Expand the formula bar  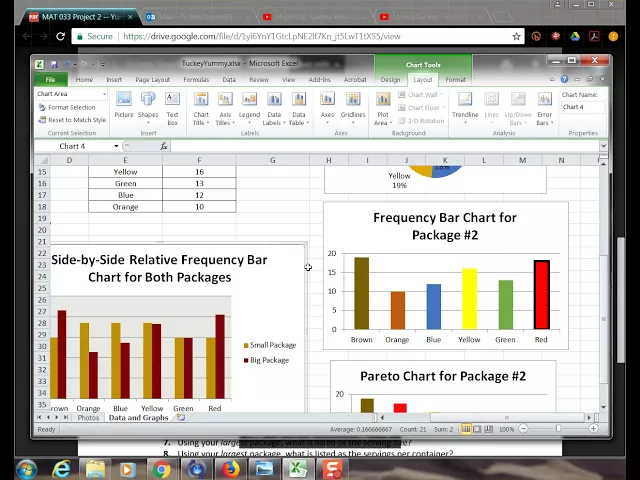tap(604, 146)
